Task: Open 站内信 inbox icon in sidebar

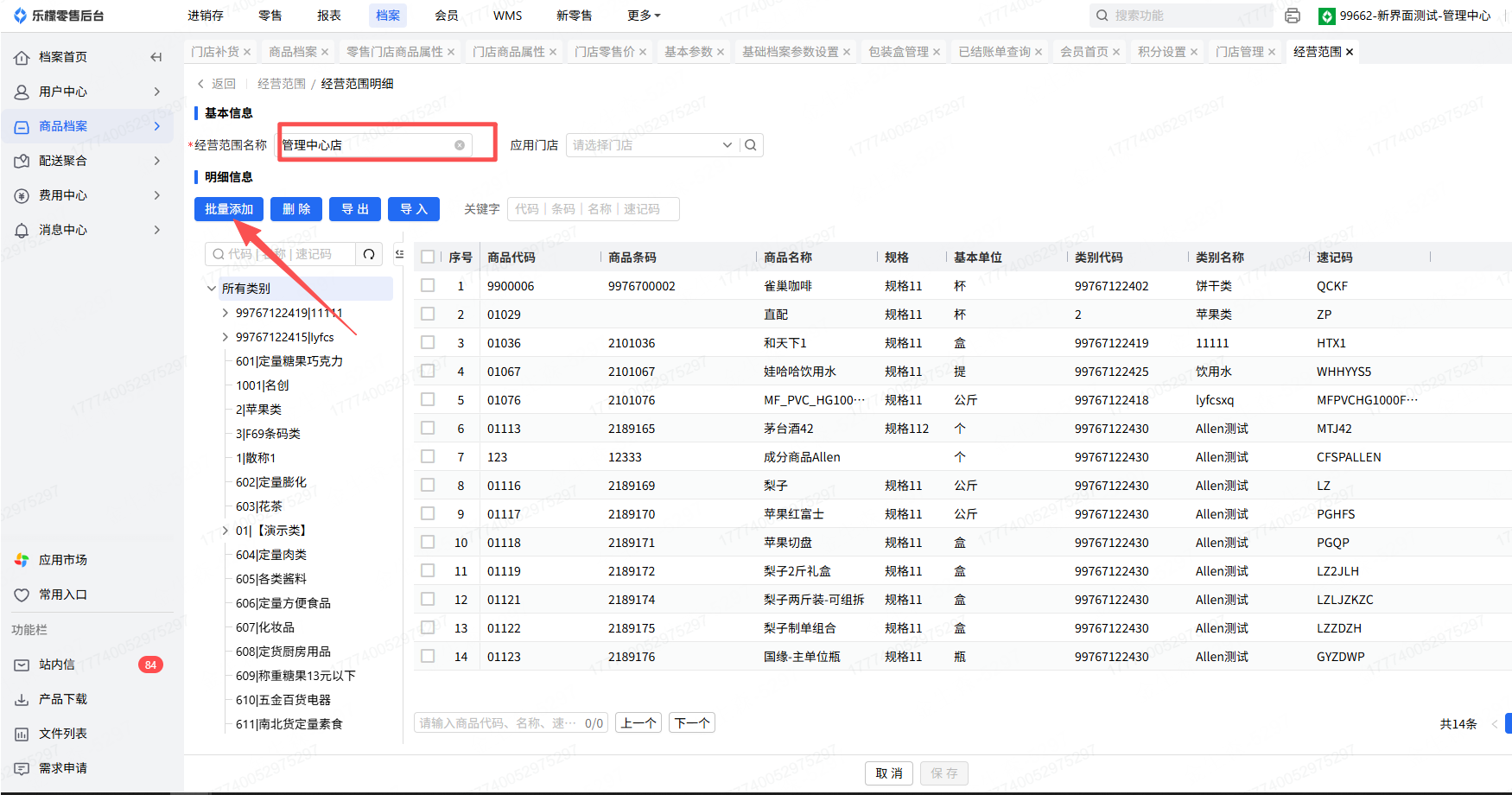Action: tap(22, 665)
